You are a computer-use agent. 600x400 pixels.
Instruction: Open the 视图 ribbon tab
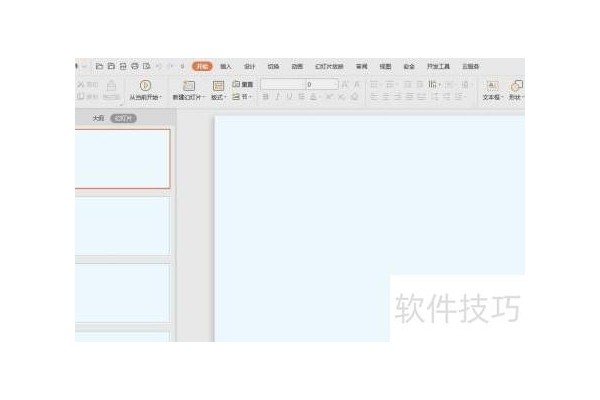(385, 66)
